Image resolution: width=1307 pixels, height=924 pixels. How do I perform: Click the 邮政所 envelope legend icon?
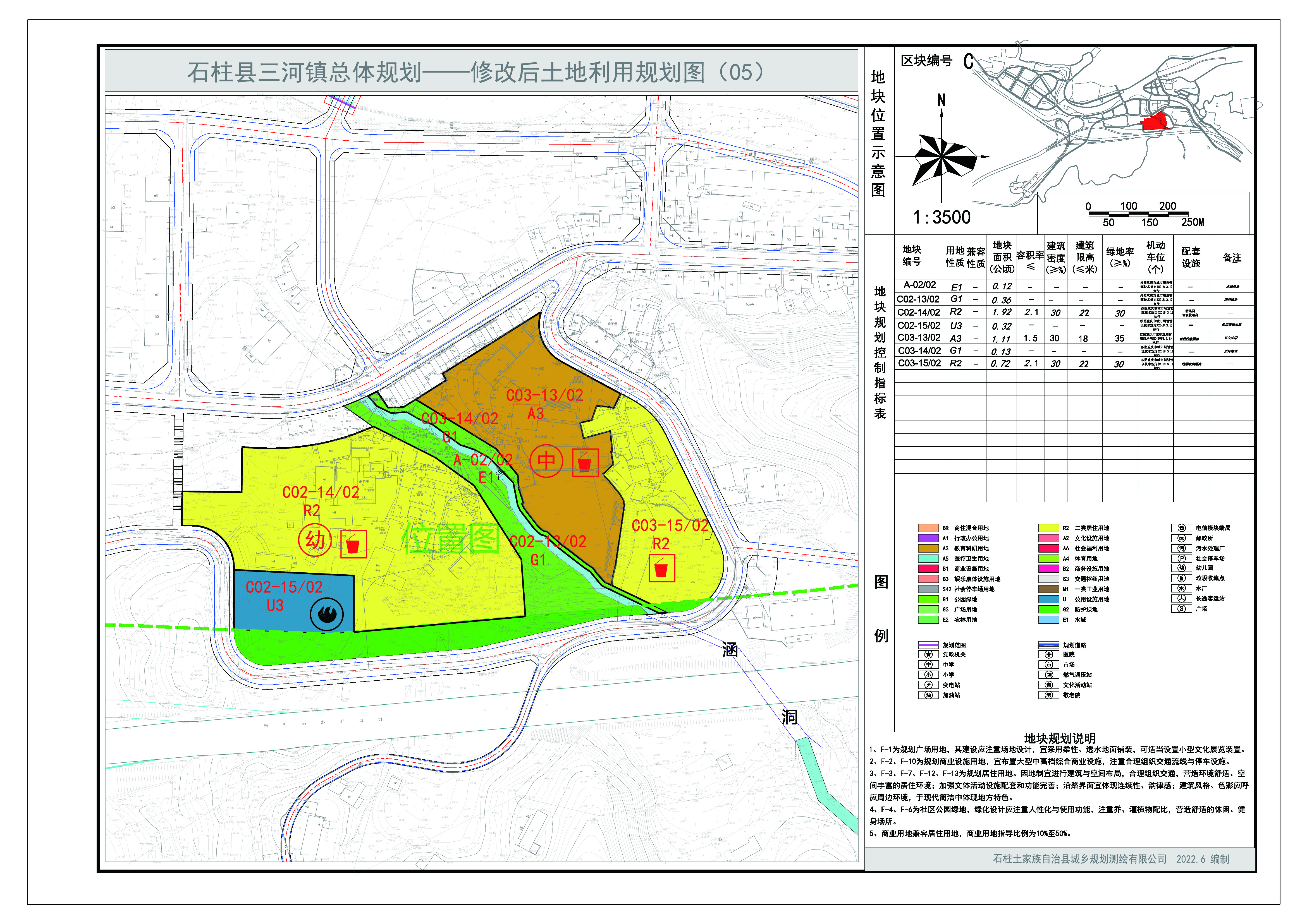[1181, 538]
